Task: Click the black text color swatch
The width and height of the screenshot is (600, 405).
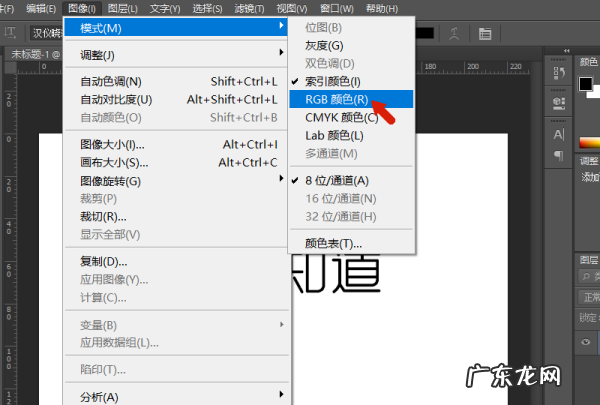Action: 424,33
